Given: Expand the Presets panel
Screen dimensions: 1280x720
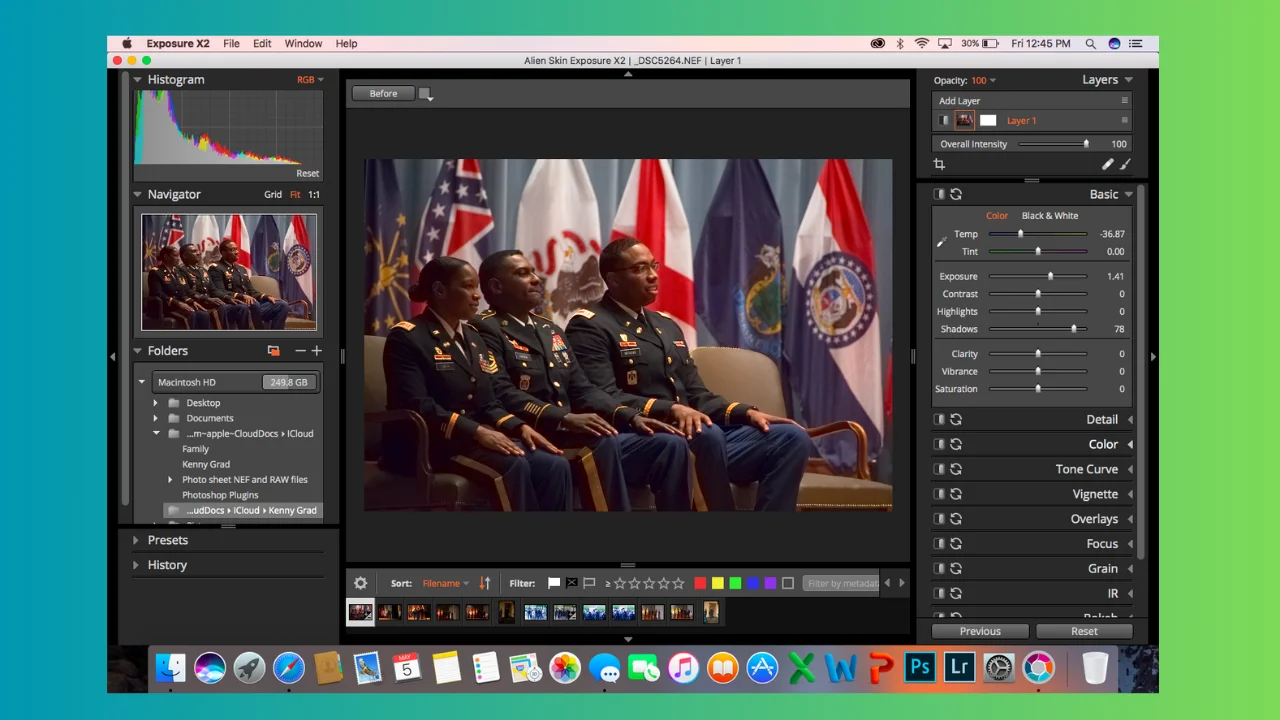Looking at the screenshot, I should coord(137,540).
